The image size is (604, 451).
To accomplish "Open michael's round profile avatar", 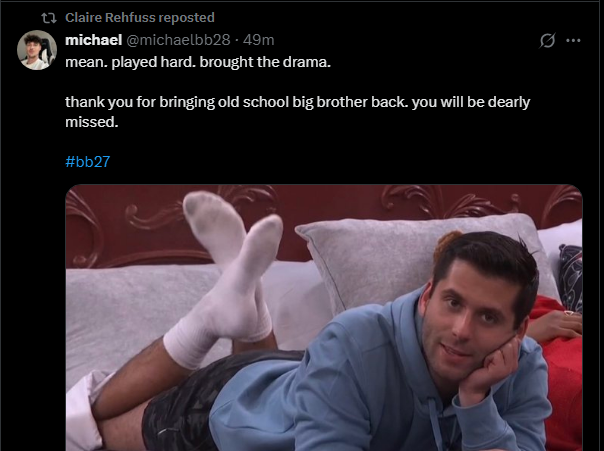I will click(x=37, y=50).
